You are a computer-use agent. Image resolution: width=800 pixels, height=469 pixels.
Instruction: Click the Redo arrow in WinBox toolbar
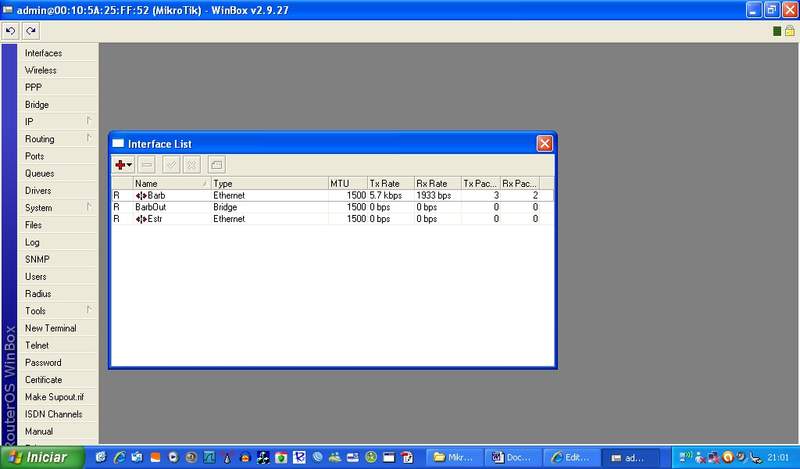[31, 31]
